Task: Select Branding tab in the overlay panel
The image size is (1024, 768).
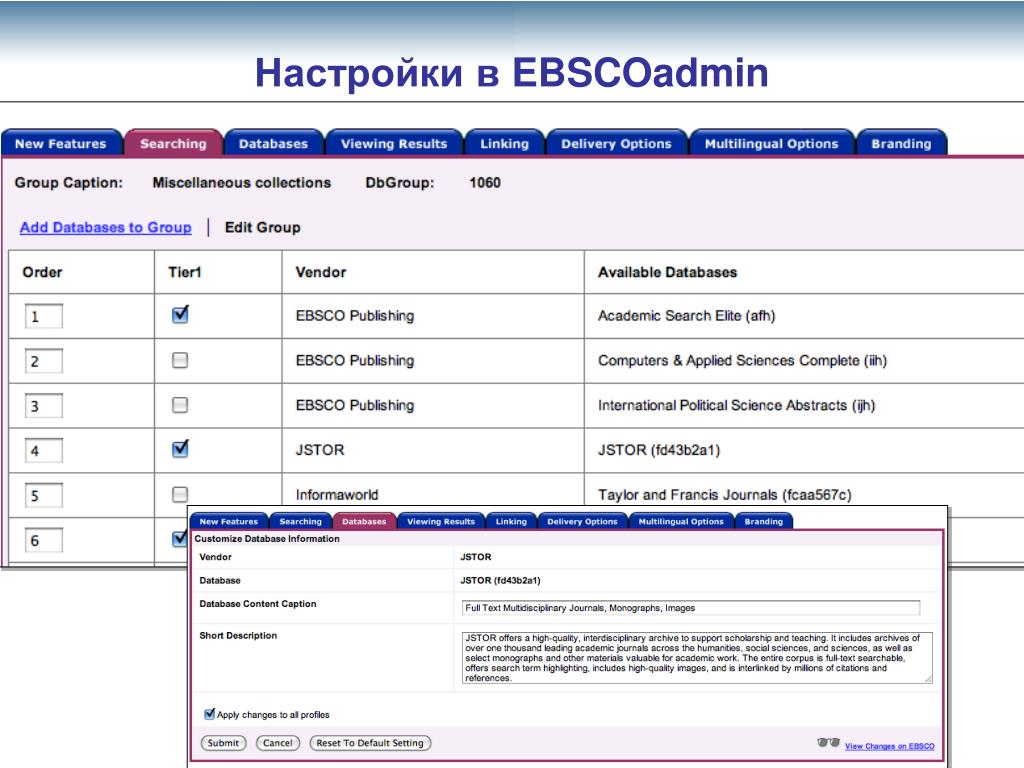Action: tap(763, 521)
